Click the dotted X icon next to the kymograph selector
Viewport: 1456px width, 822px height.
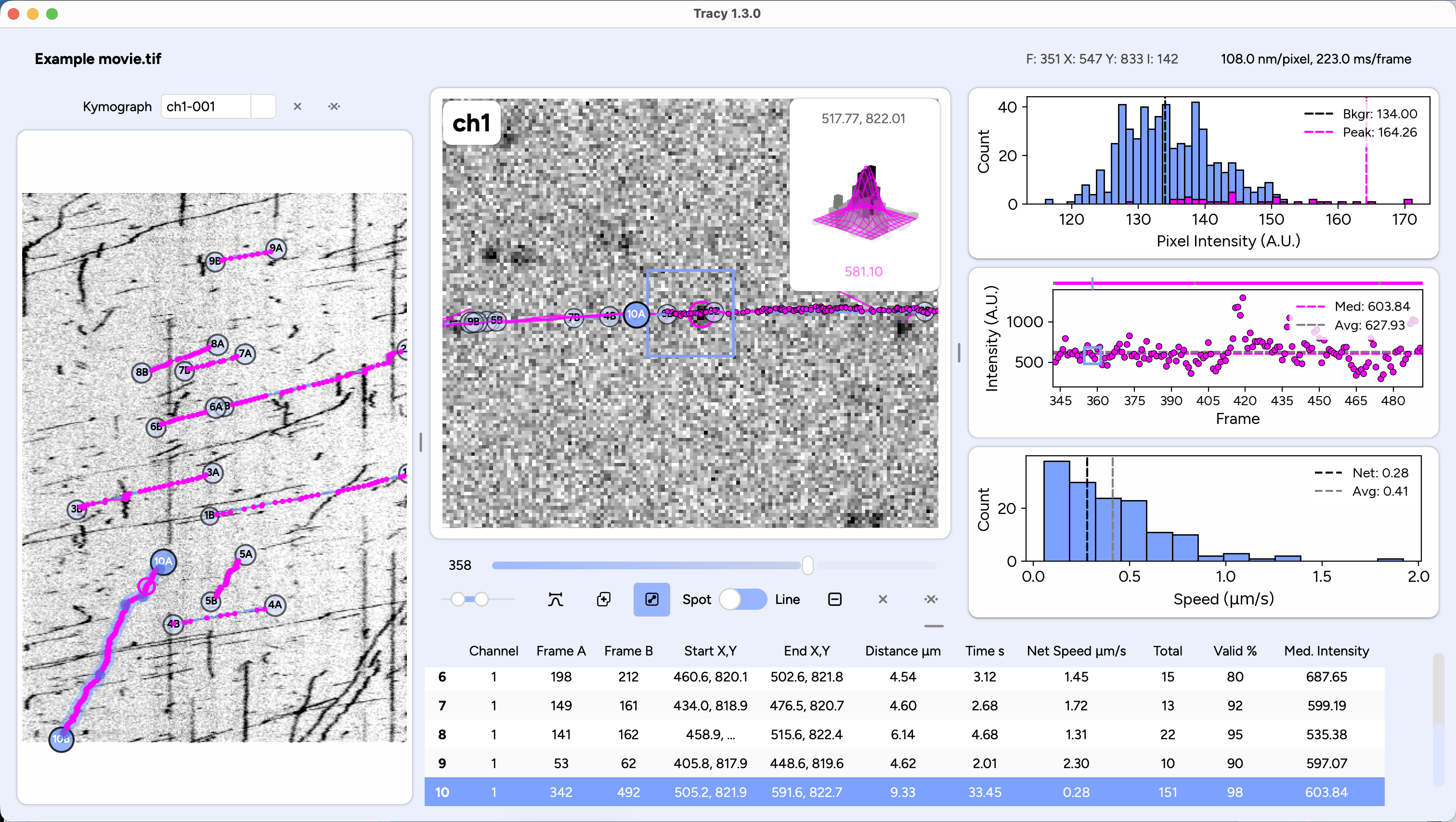[334, 106]
